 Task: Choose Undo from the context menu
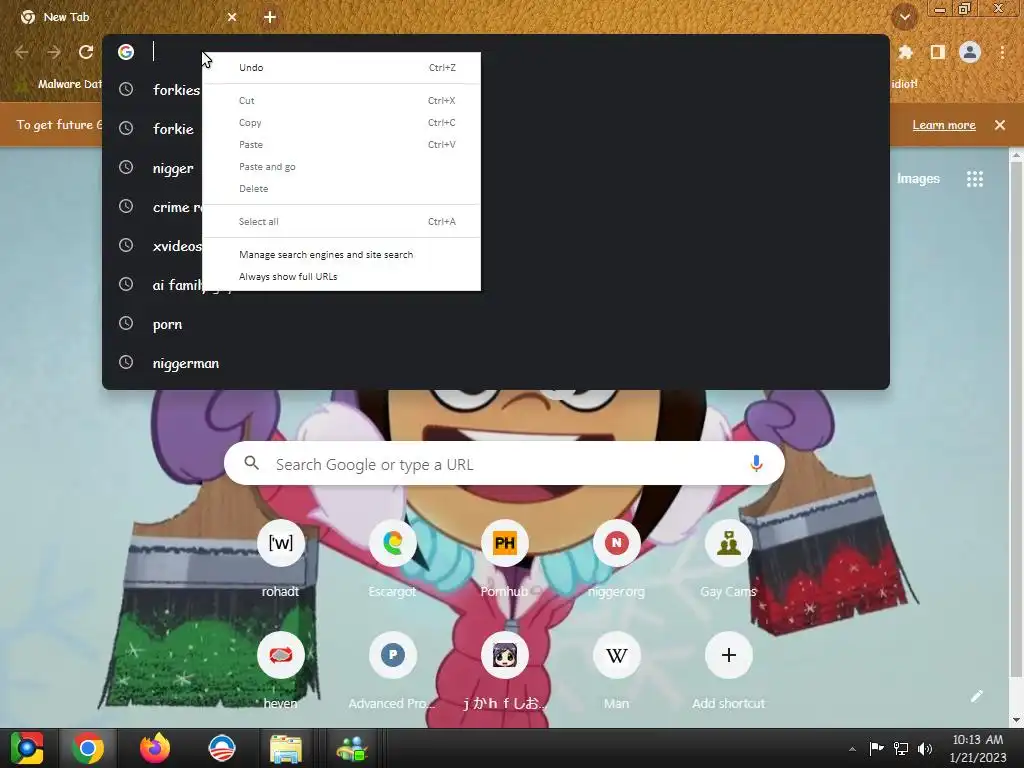click(x=342, y=68)
